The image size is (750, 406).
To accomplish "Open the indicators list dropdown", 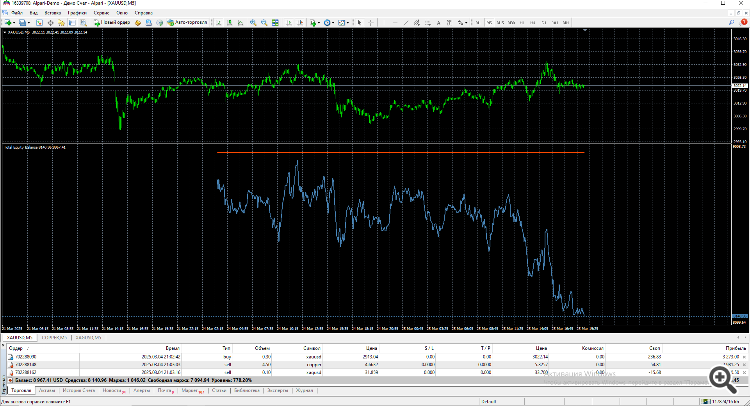I will (x=319, y=22).
